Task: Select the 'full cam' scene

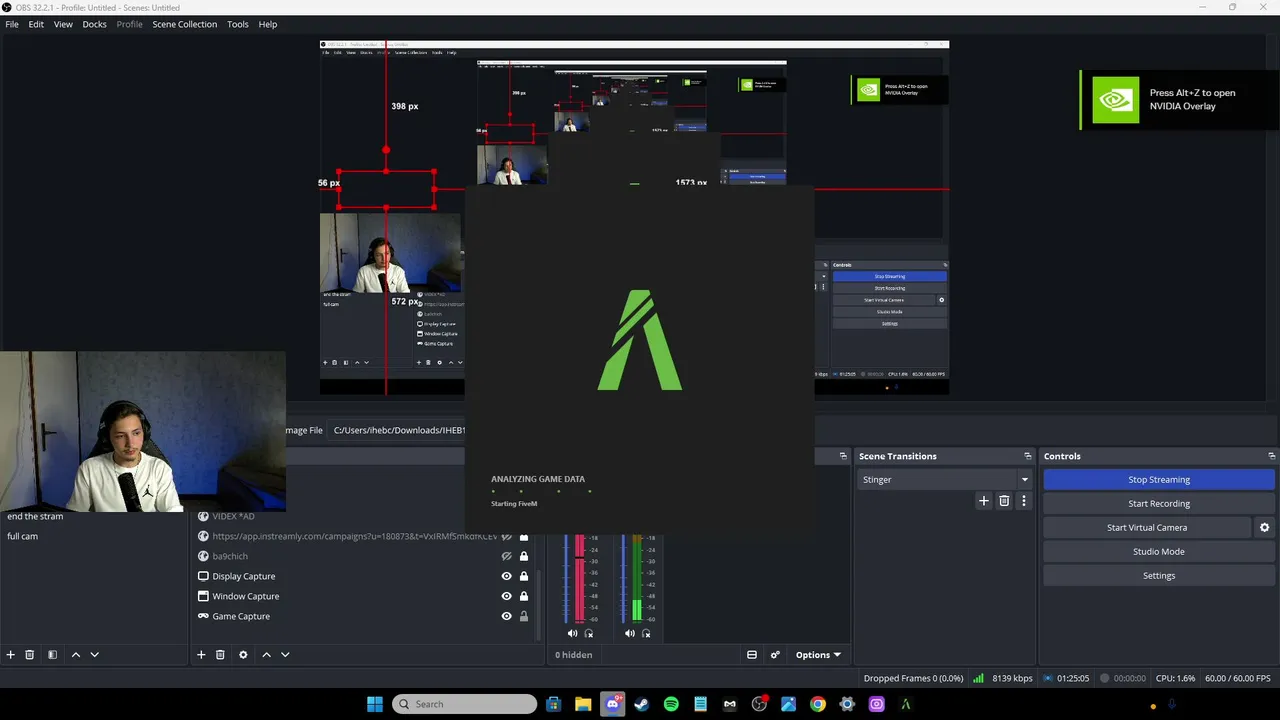Action: point(93,536)
